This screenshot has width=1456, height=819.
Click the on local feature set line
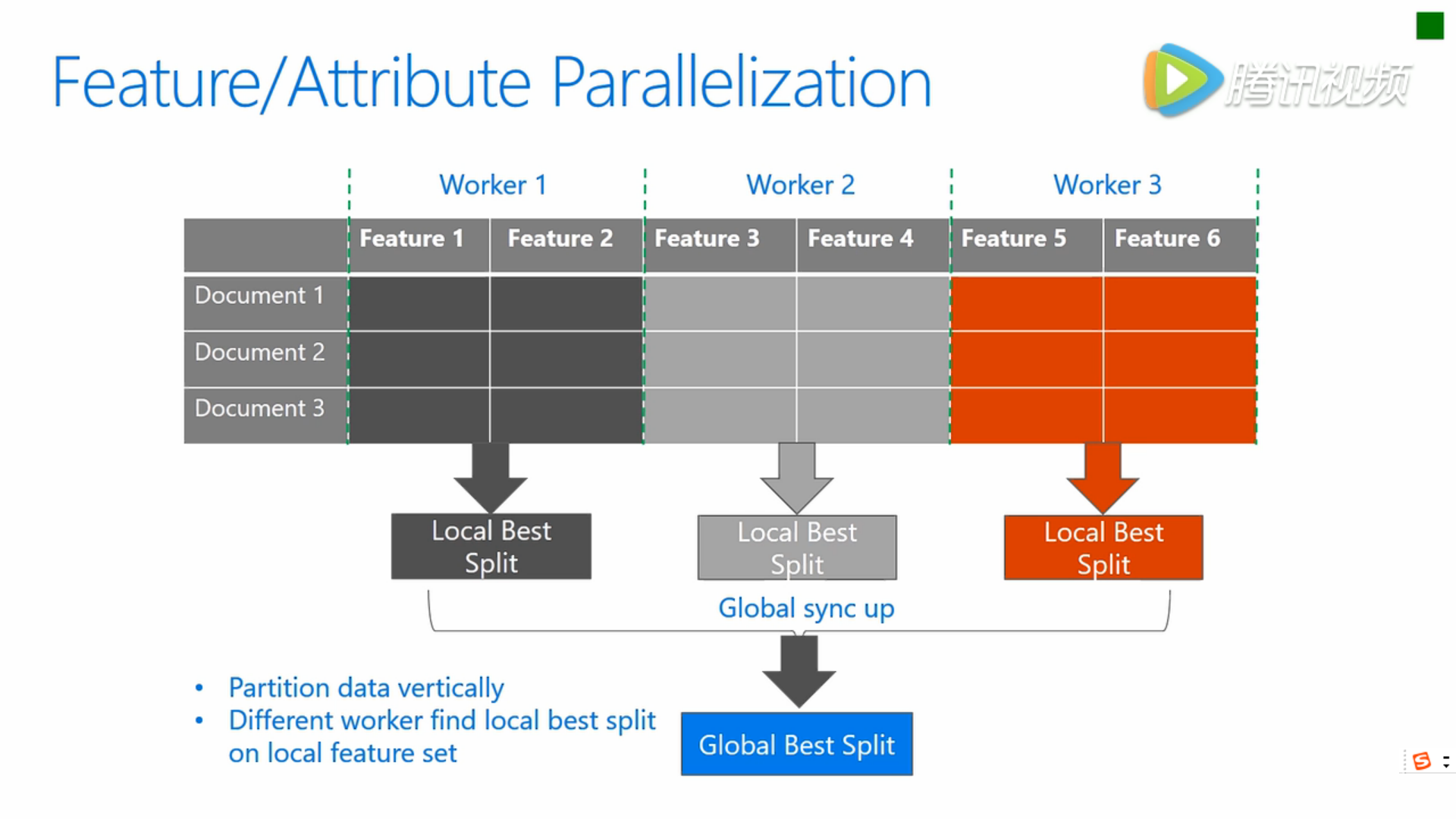pyautogui.click(x=343, y=753)
